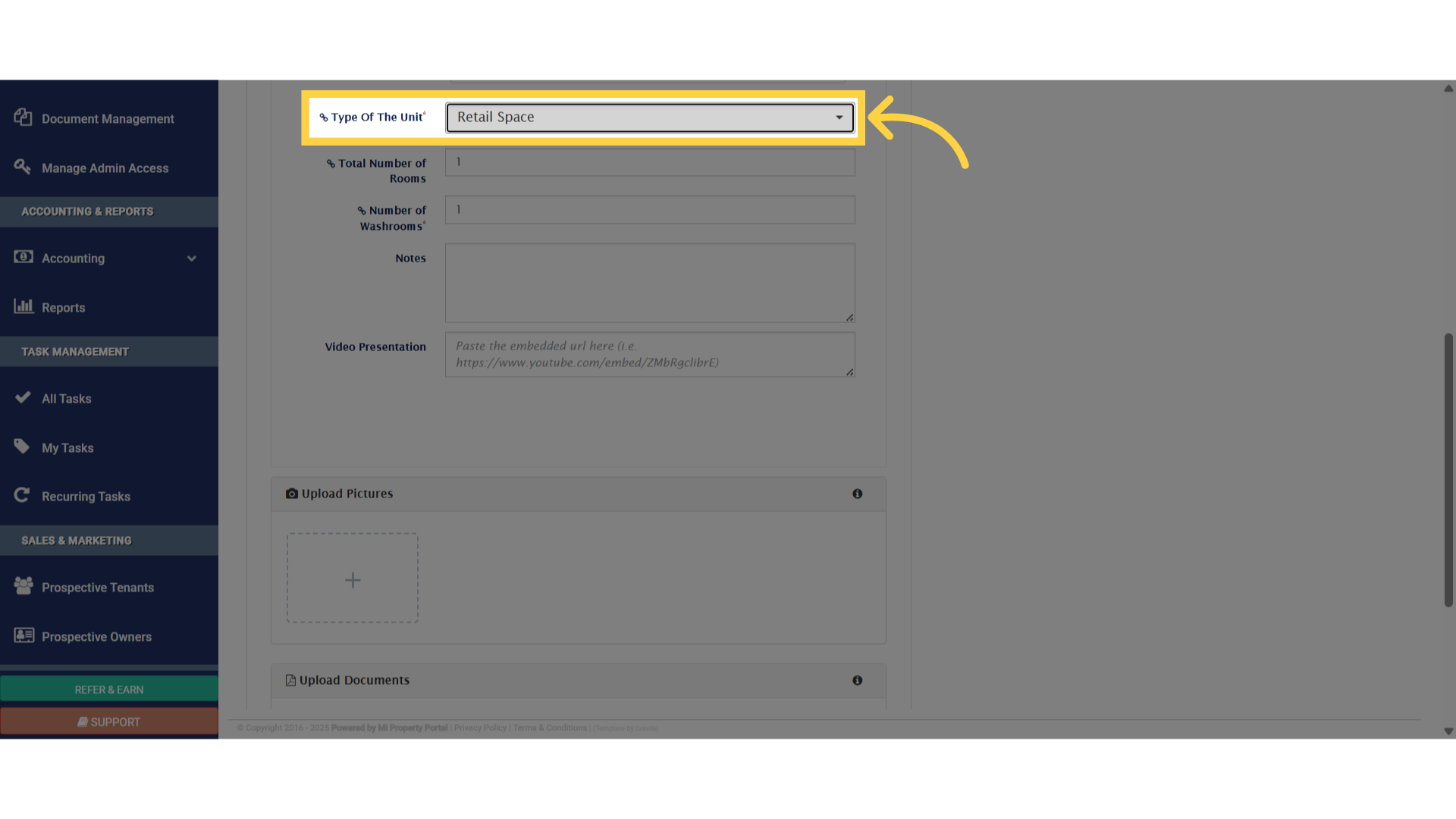This screenshot has width=1456, height=819.
Task: Click the Document Management sidebar icon
Action: tap(23, 118)
